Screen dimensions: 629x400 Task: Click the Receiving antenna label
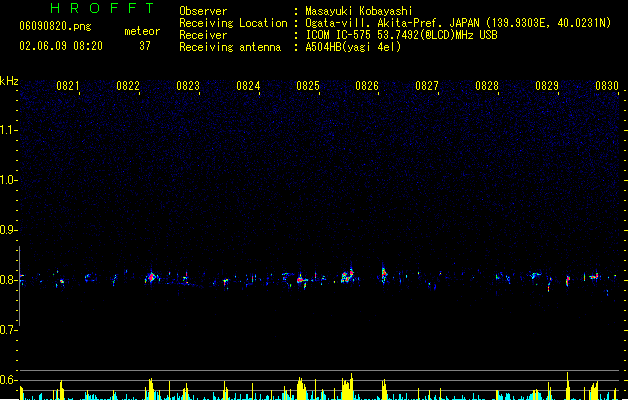(x=230, y=47)
